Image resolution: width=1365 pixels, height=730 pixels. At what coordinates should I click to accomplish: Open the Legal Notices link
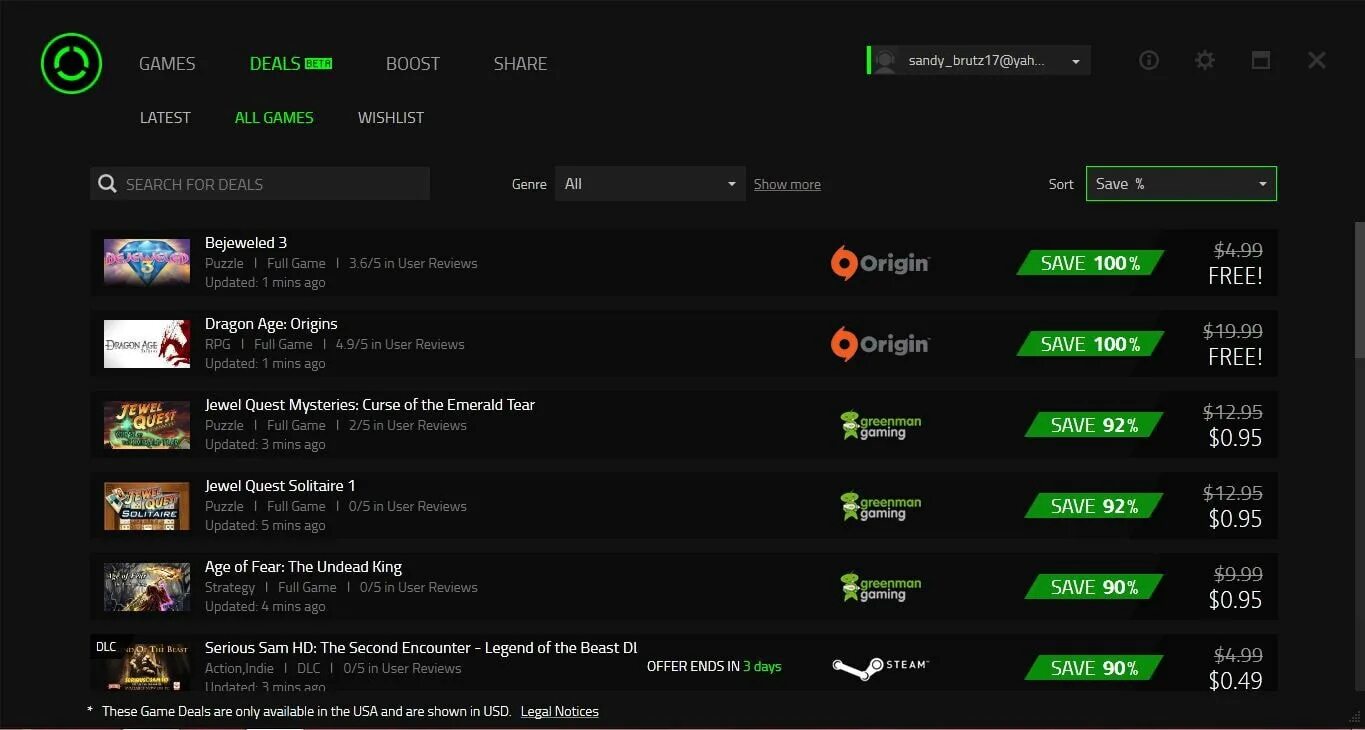pyautogui.click(x=560, y=711)
